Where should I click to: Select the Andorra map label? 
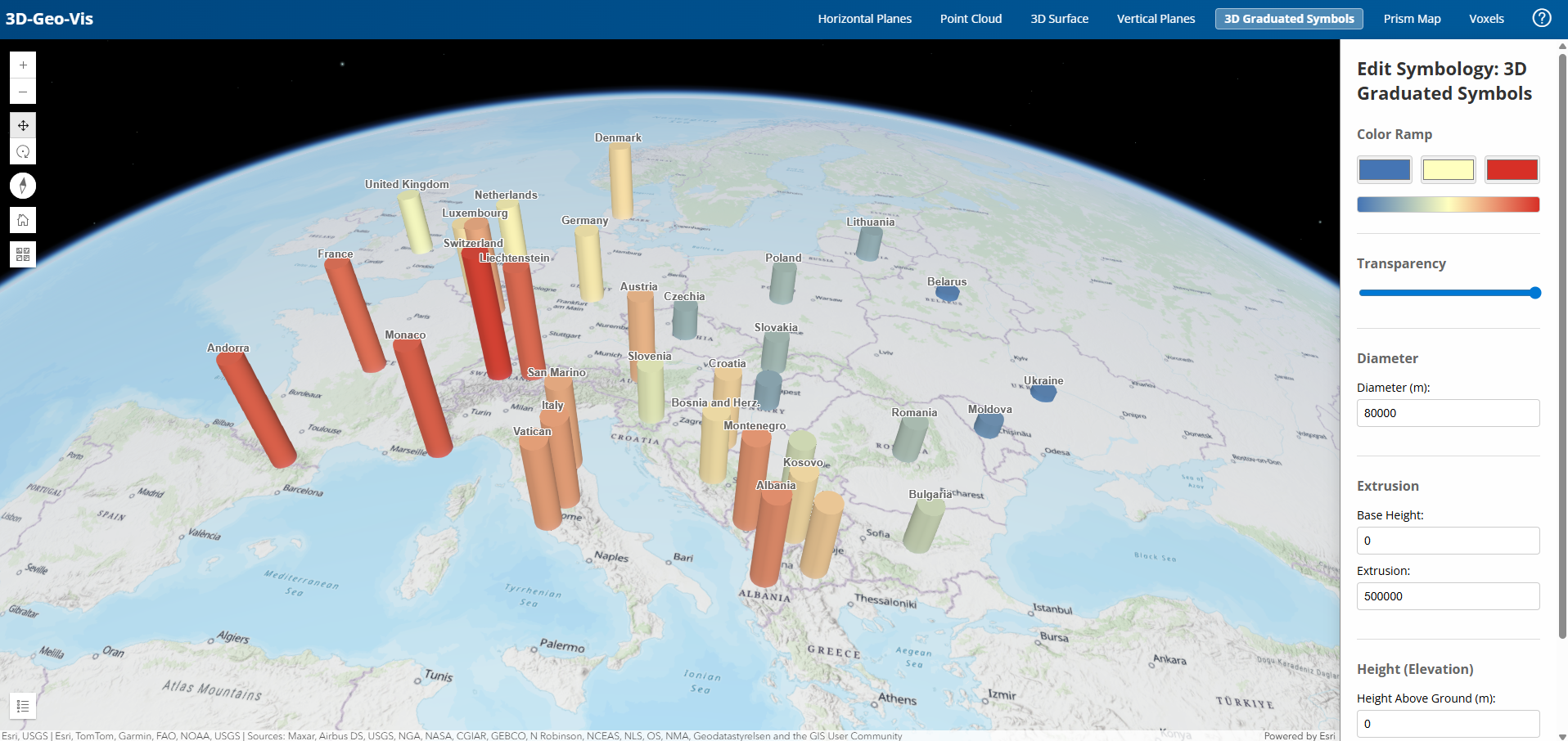point(228,348)
